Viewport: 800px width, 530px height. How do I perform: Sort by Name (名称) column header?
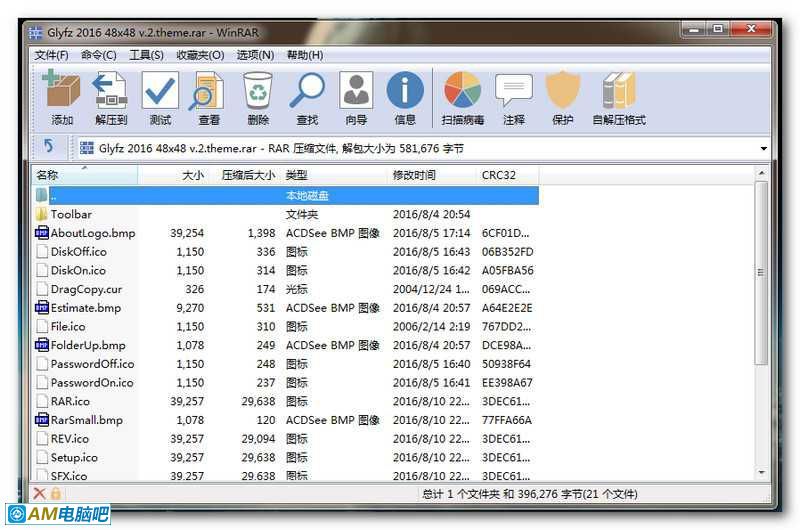point(85,175)
